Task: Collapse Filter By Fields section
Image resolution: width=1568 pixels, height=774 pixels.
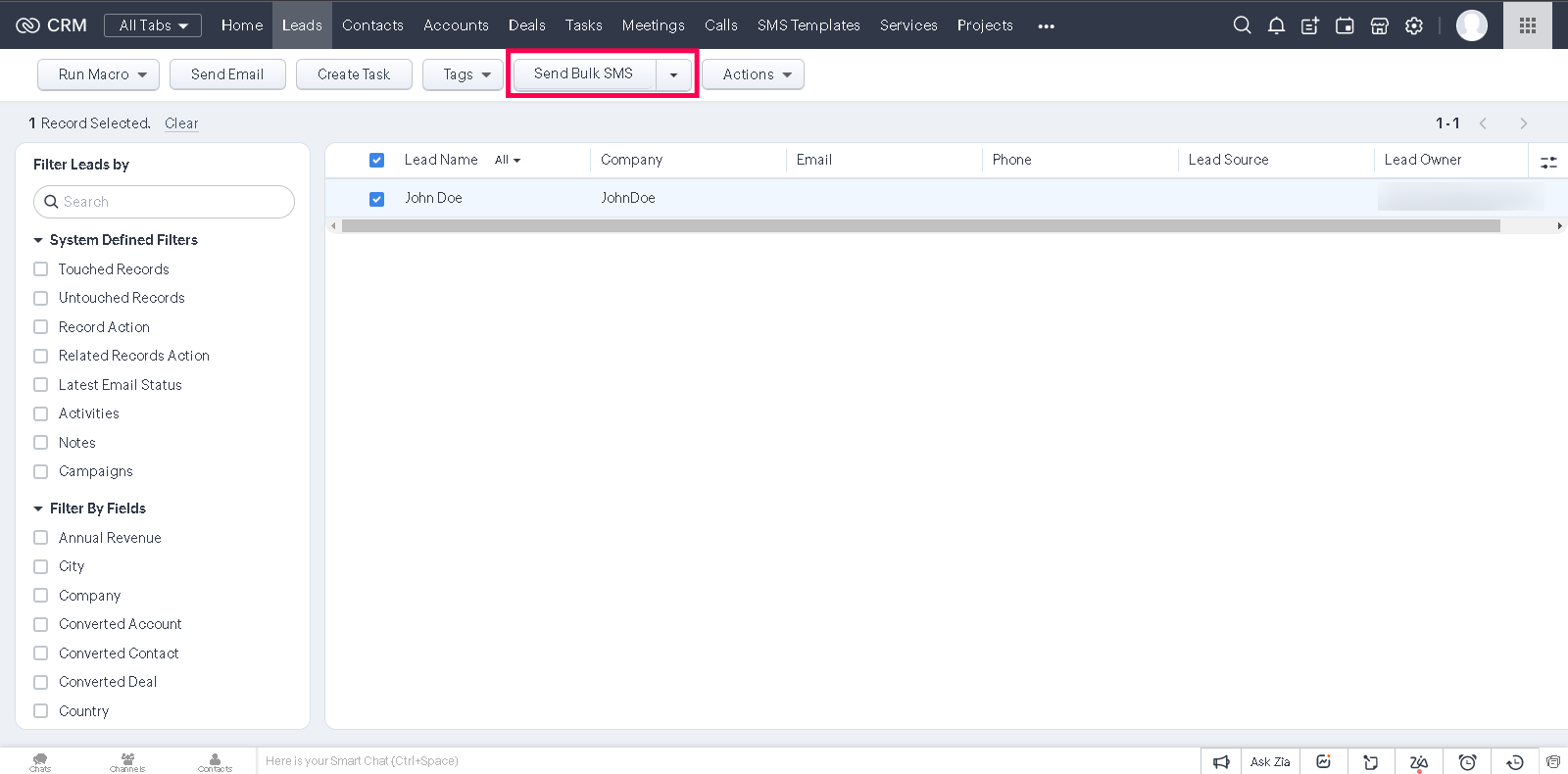Action: [x=38, y=508]
